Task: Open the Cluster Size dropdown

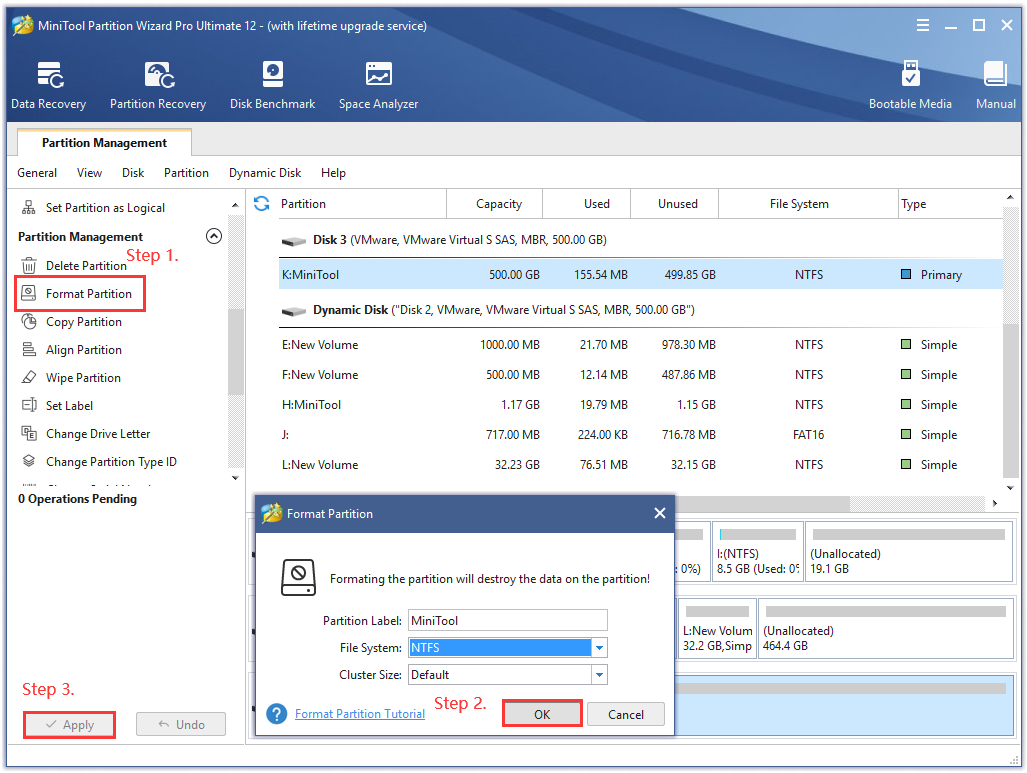Action: [599, 675]
